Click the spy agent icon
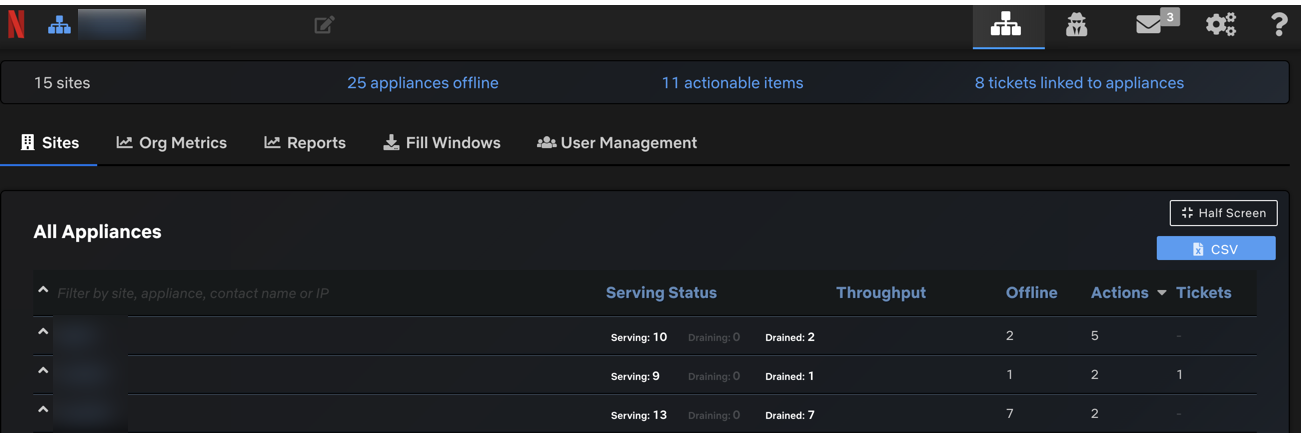Screen dimensions: 1301x433 (1076, 25)
